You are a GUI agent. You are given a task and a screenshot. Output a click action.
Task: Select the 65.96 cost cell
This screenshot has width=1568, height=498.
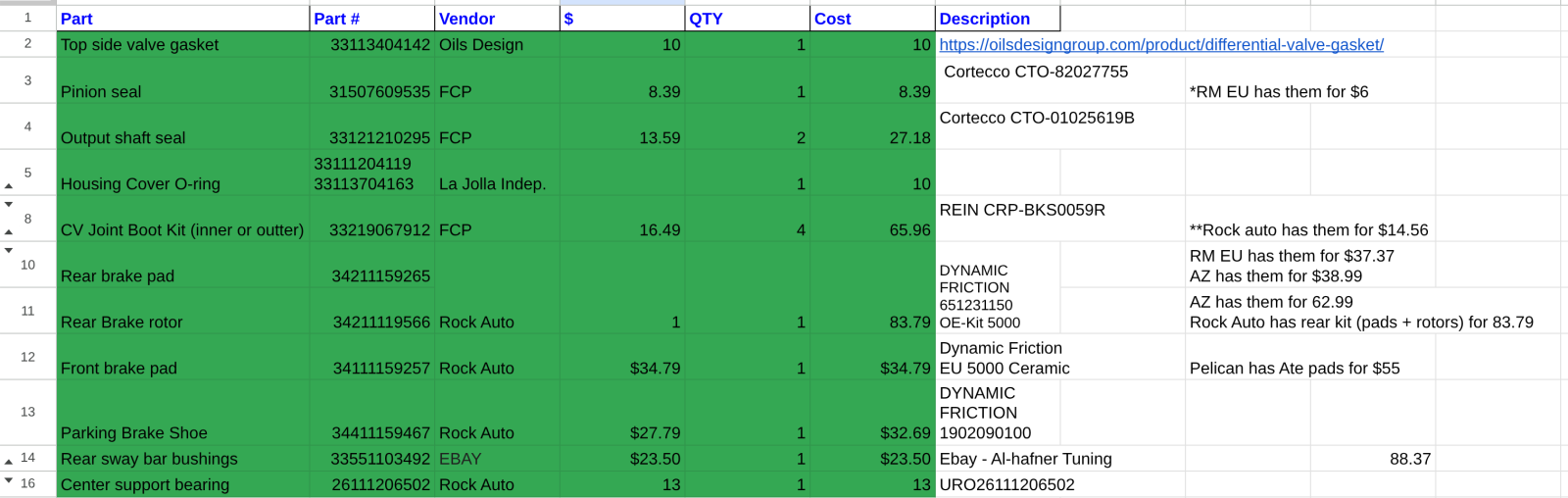coord(873,219)
